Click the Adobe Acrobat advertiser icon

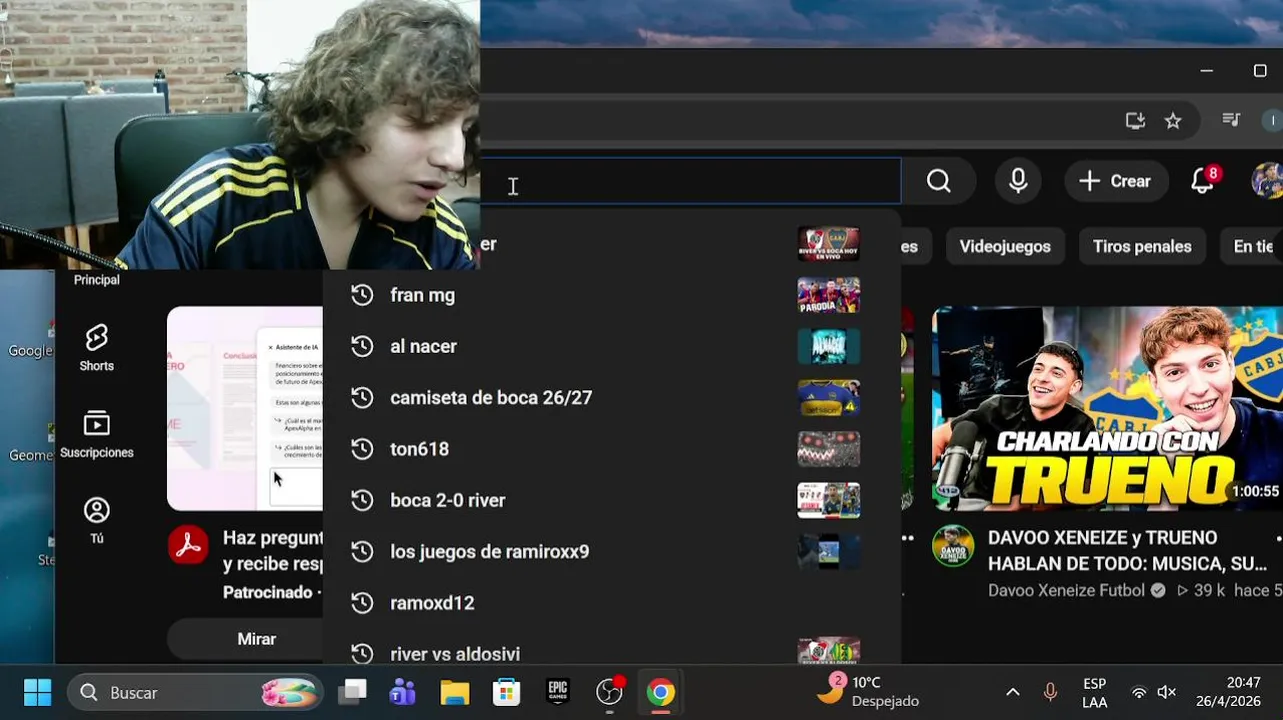point(188,545)
